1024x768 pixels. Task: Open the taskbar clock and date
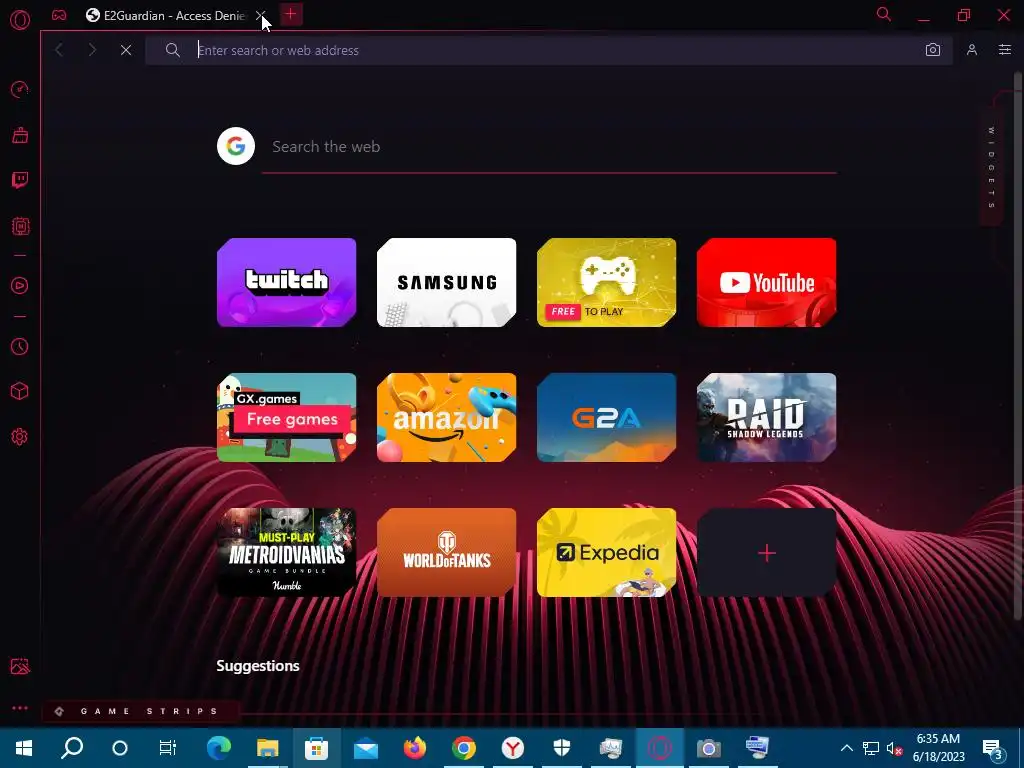(938, 748)
